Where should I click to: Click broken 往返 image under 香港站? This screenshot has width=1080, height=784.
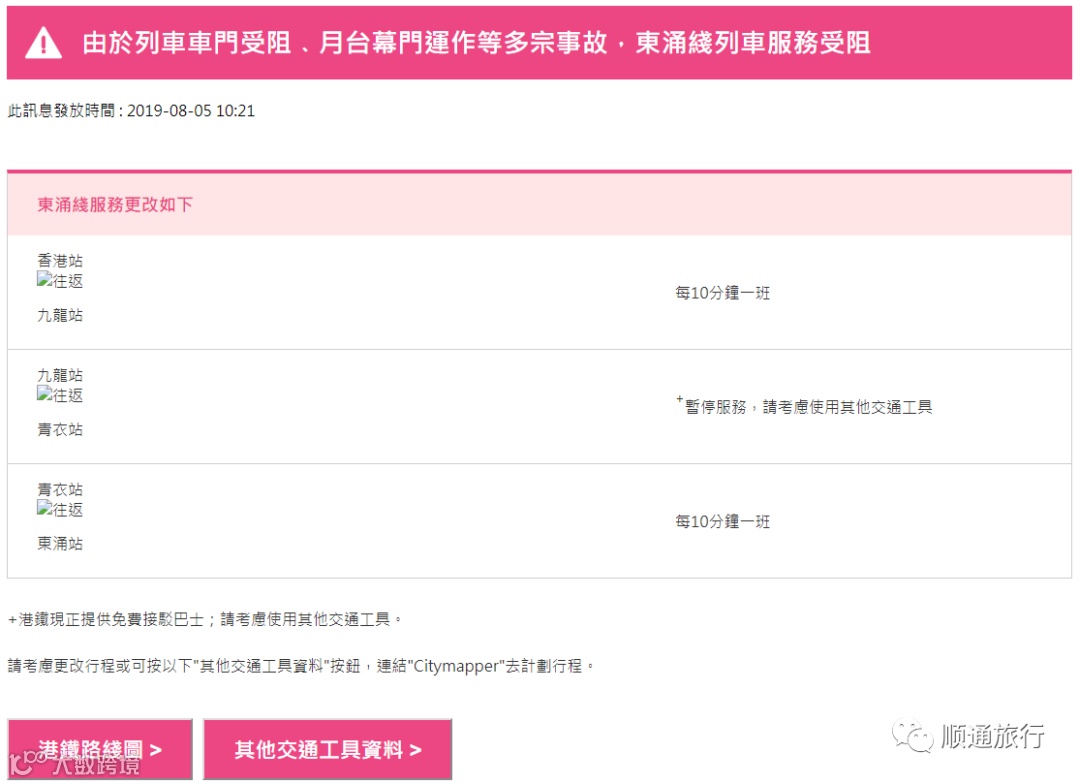click(60, 280)
